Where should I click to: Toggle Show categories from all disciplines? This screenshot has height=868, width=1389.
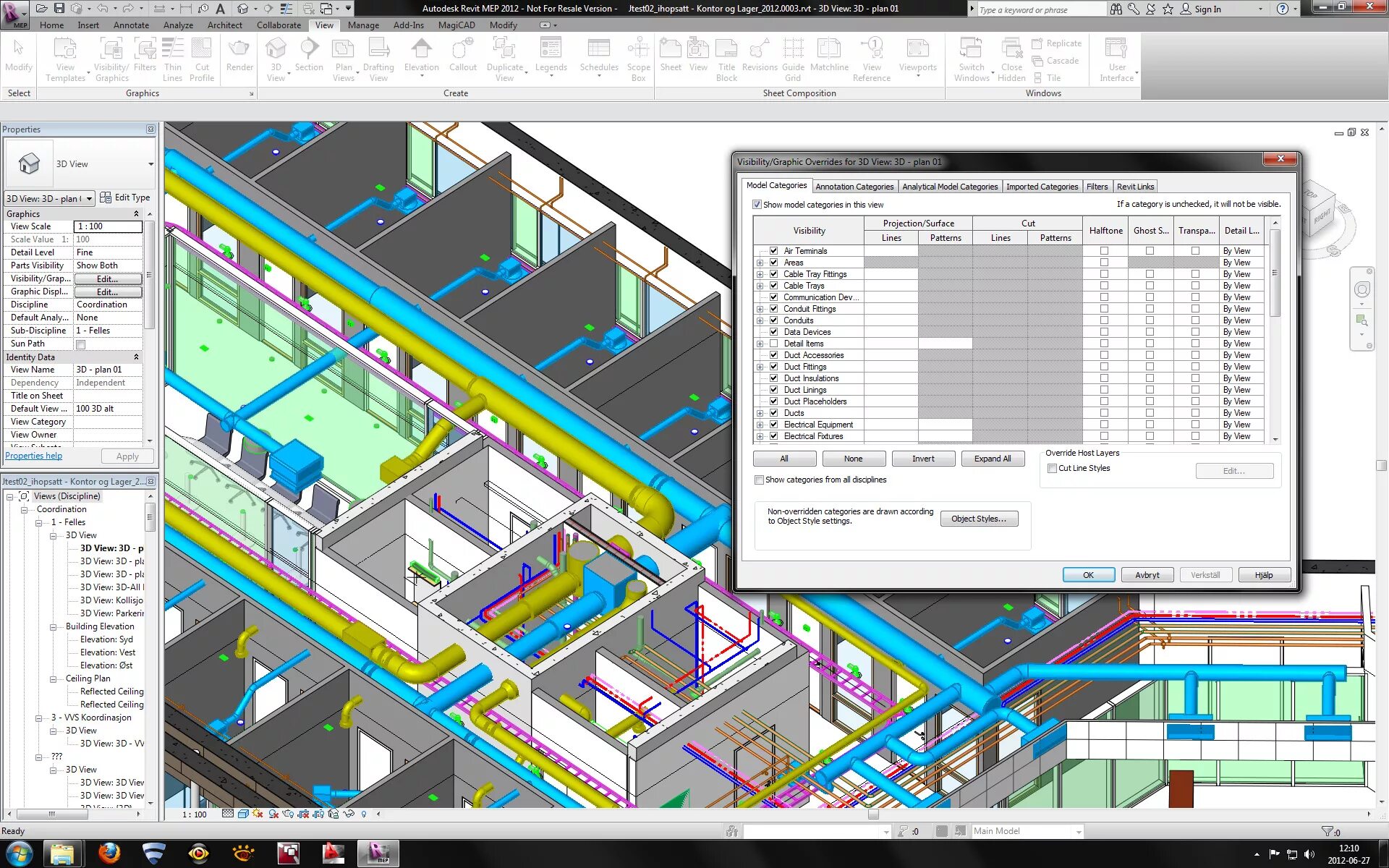(759, 480)
